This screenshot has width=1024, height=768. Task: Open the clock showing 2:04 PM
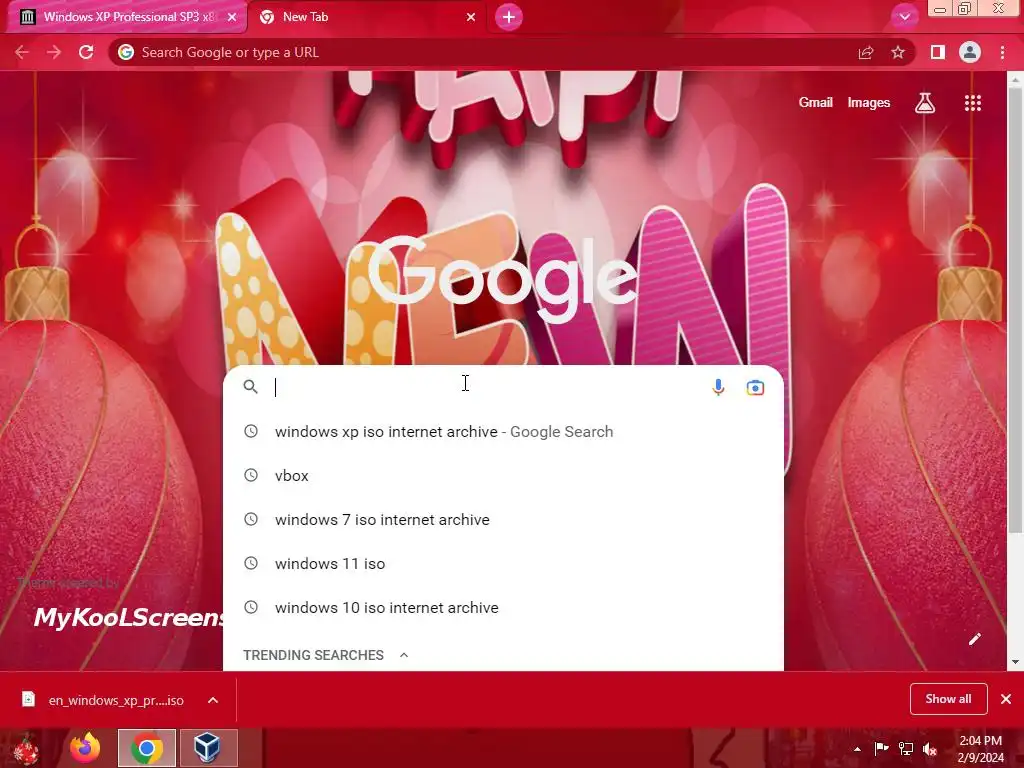980,749
